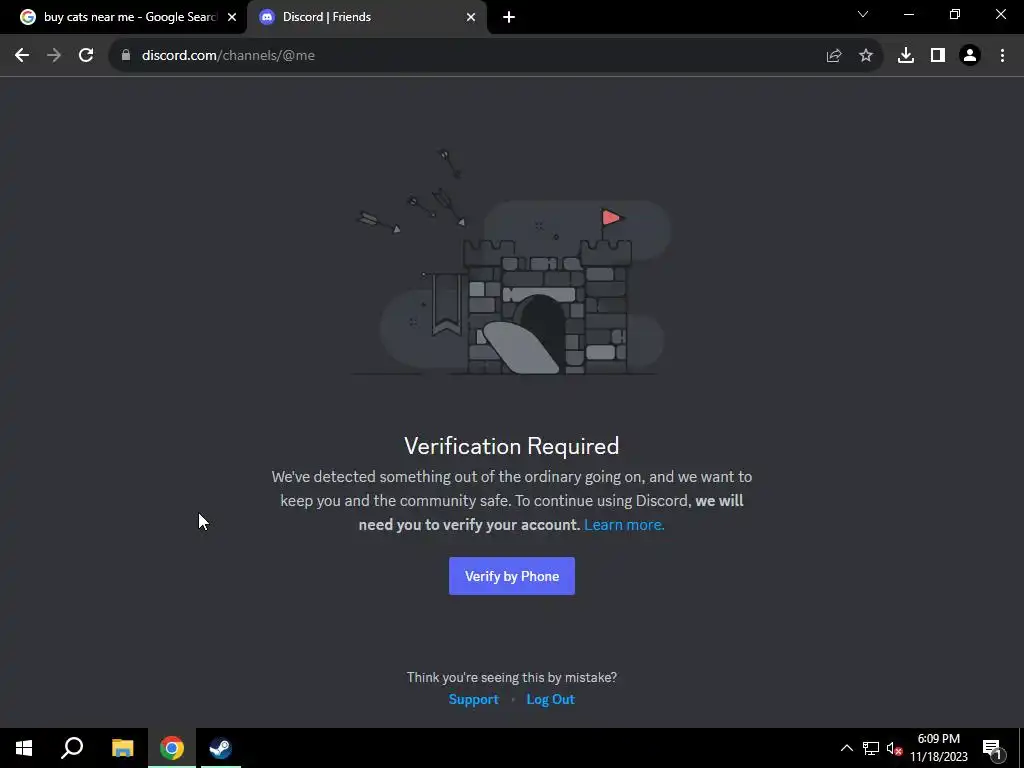
Task: Select the Discord | Friends tab
Action: tap(366, 17)
